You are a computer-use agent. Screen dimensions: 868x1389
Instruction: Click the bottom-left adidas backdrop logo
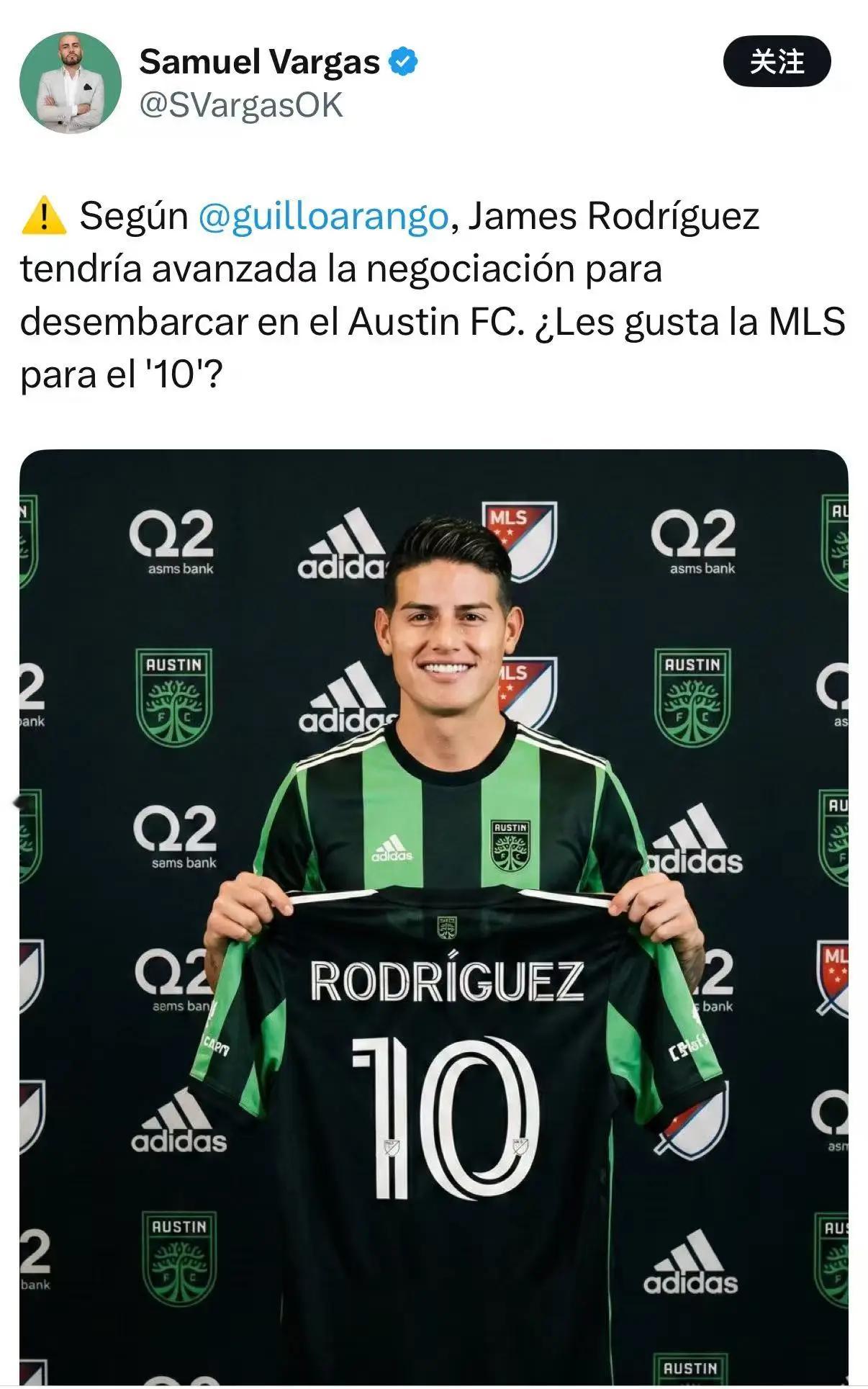[x=178, y=1122]
